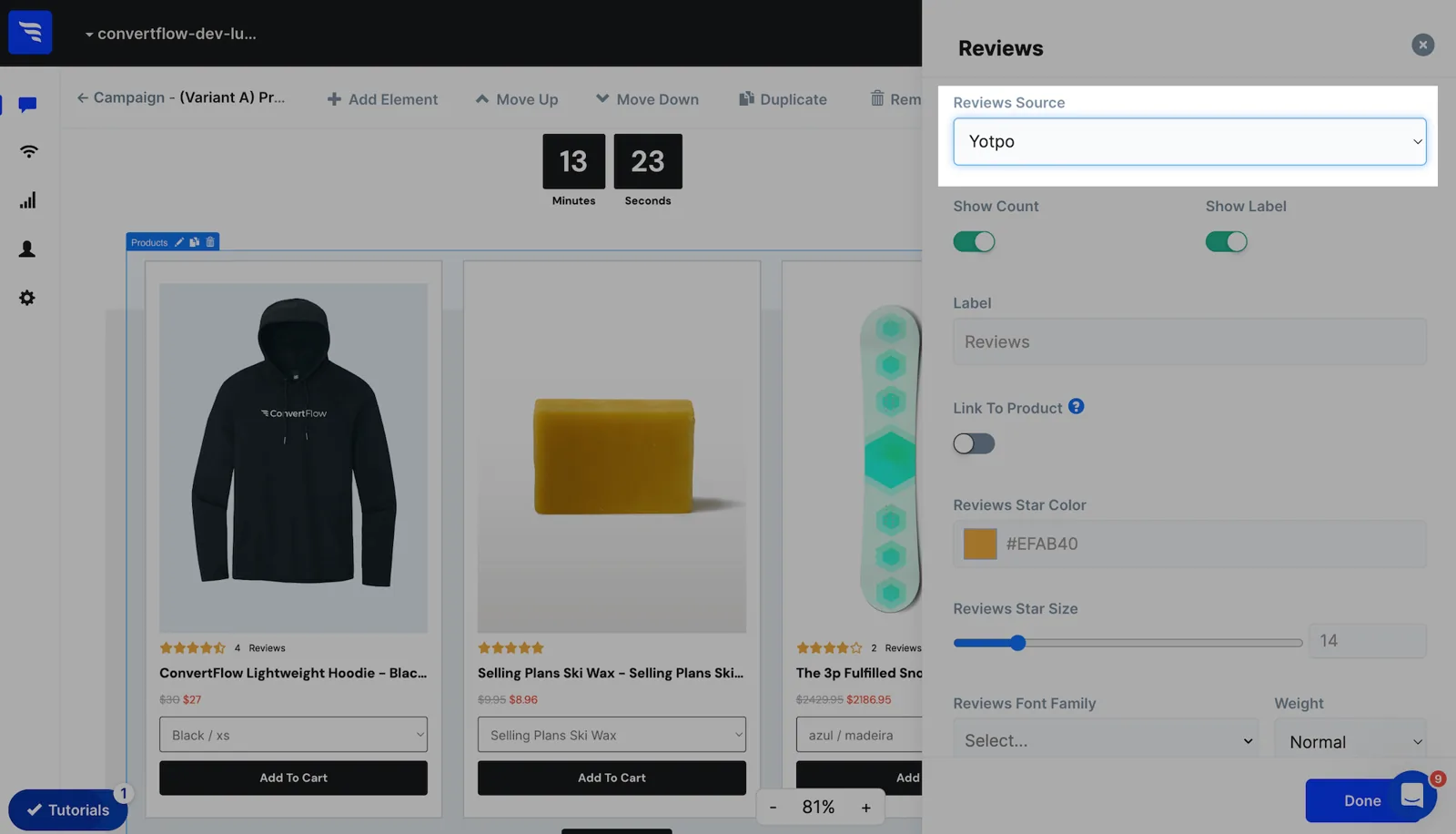
Task: Click the duplicate icon on Products tag
Action: pyautogui.click(x=195, y=242)
